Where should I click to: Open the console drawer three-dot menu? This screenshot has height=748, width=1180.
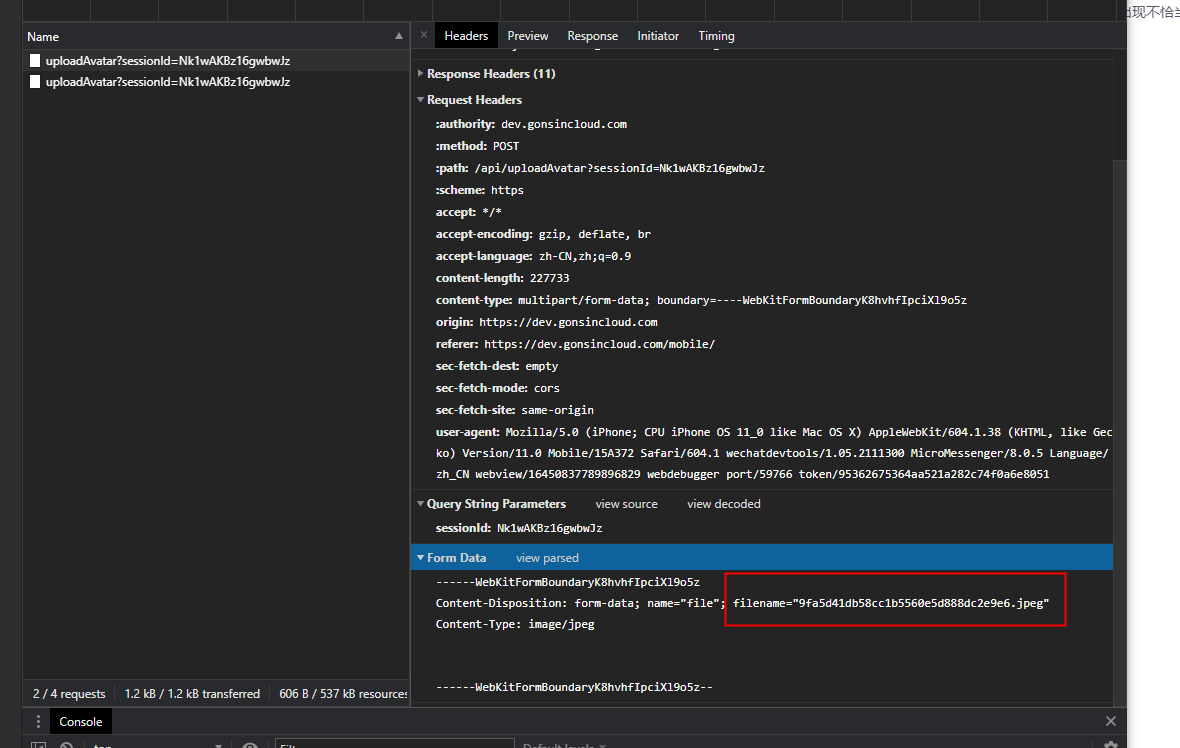tap(38, 721)
